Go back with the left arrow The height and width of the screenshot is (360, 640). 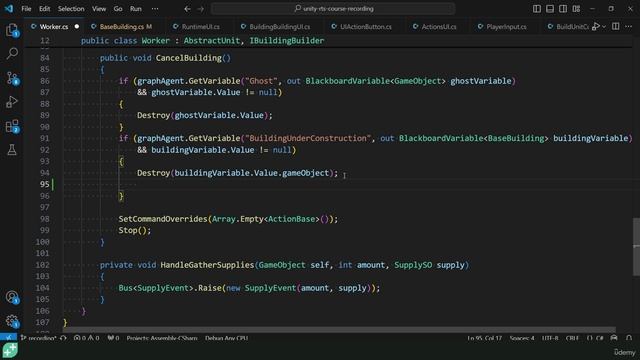[x=187, y=9]
